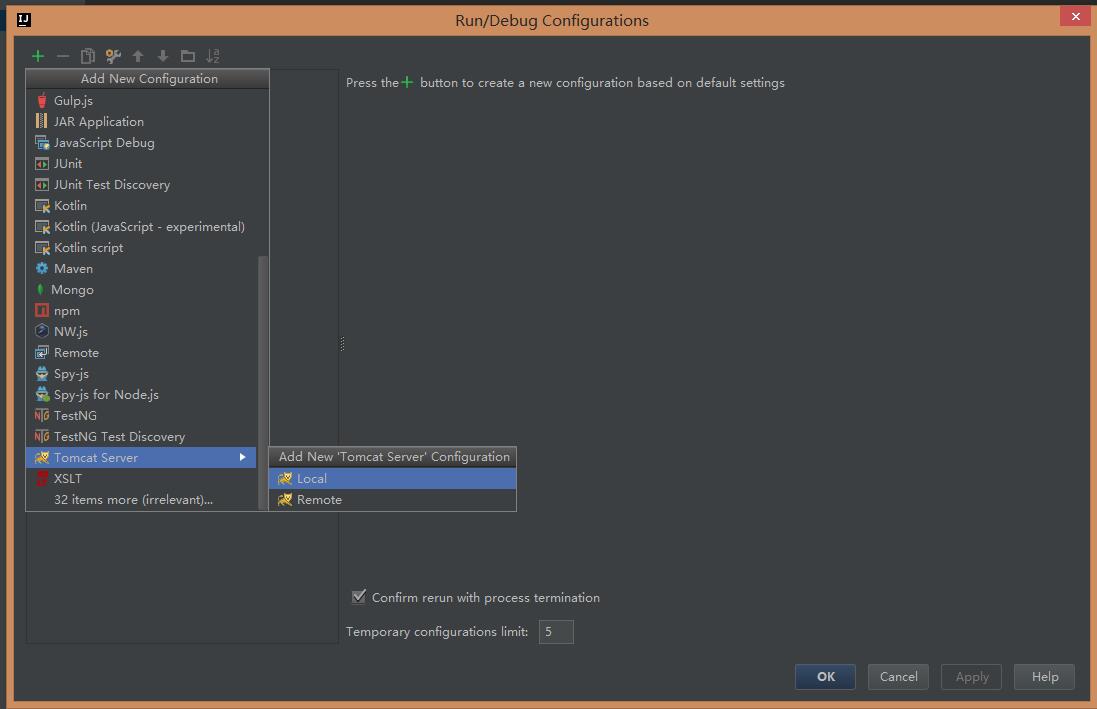Click the Add New Configuration popup header

[x=148, y=78]
